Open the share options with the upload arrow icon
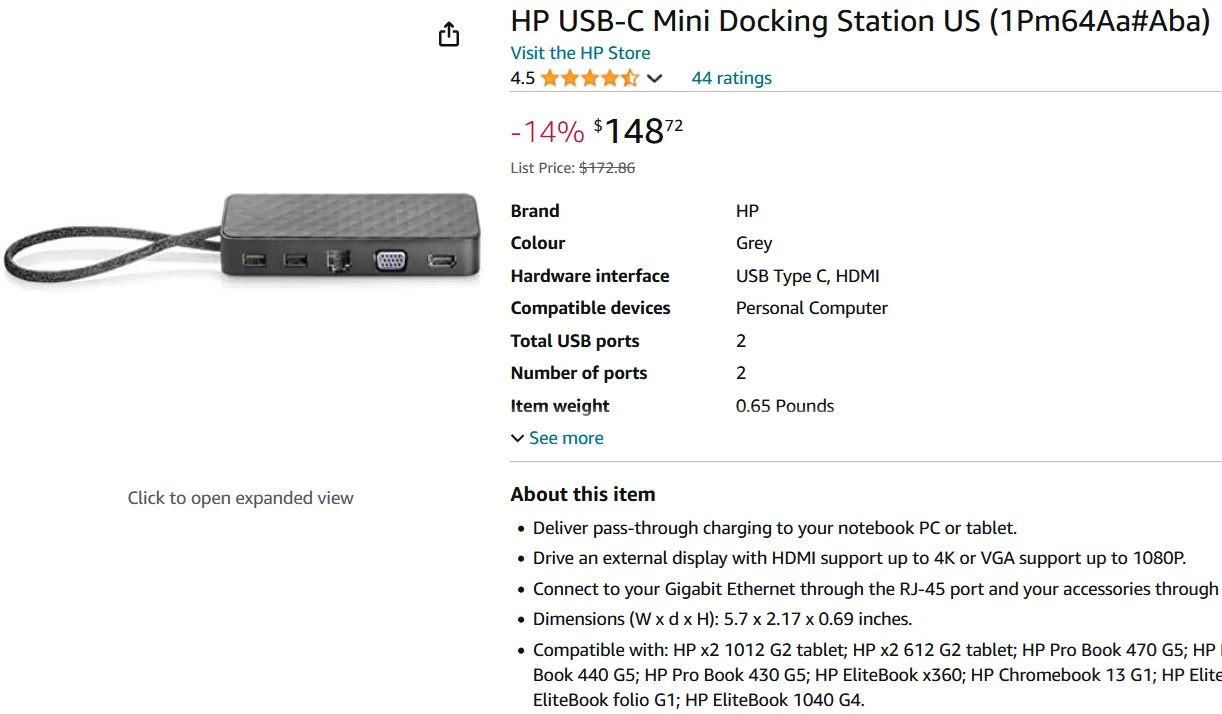Viewport: 1222px width, 714px height. (x=449, y=33)
